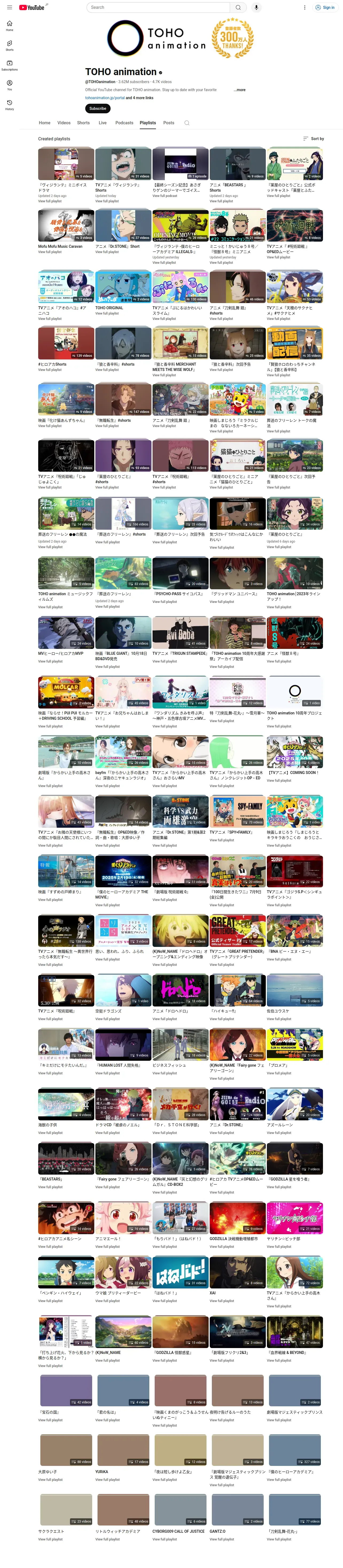343x1568 pixels.
Task: Open サクラクエスト playlist title
Action: click(51, 1531)
